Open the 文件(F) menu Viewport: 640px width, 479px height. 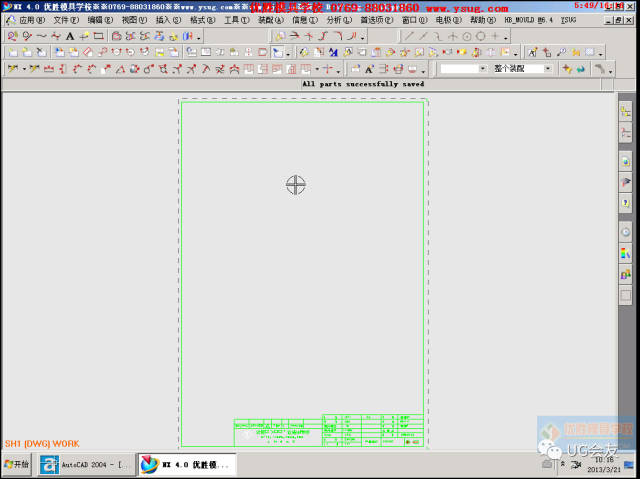point(66,20)
